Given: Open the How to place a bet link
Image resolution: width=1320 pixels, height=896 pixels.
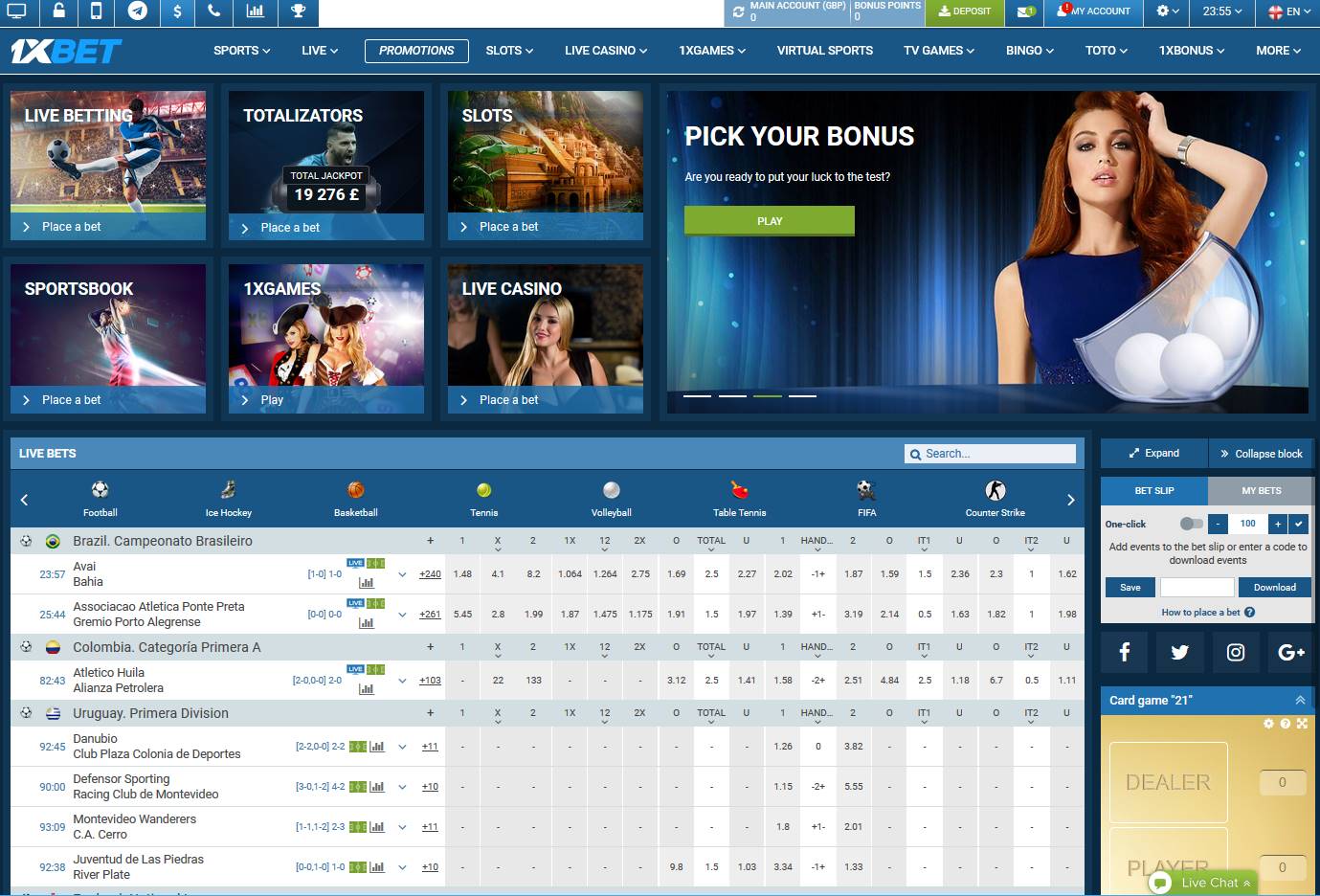Looking at the screenshot, I should pyautogui.click(x=1200, y=611).
